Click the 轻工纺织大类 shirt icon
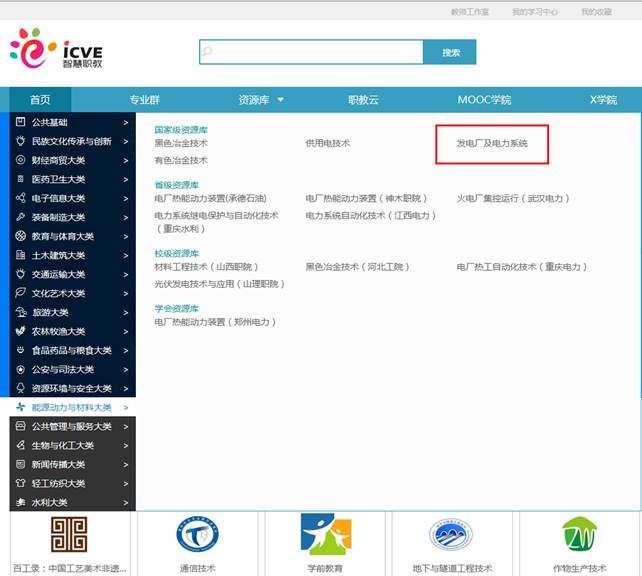This screenshot has height=576, width=642. (x=20, y=483)
